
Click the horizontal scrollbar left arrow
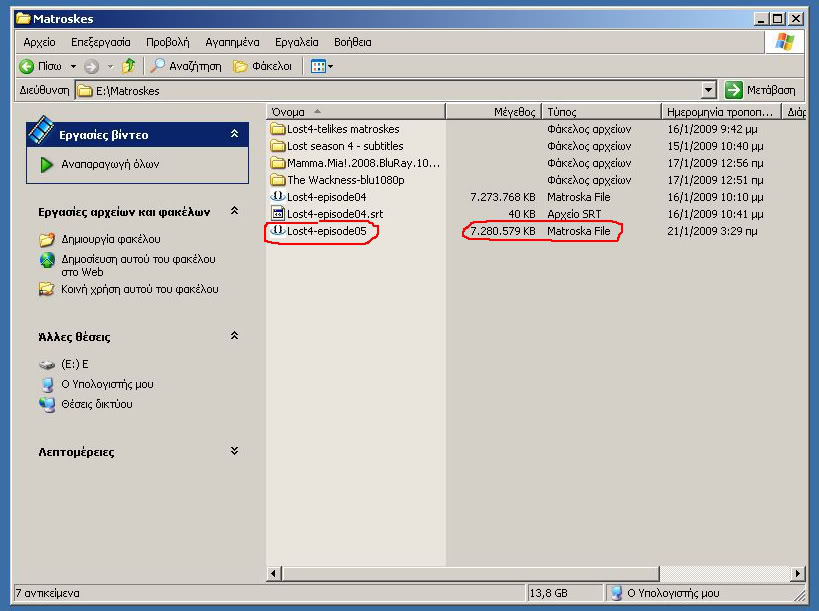[273, 573]
